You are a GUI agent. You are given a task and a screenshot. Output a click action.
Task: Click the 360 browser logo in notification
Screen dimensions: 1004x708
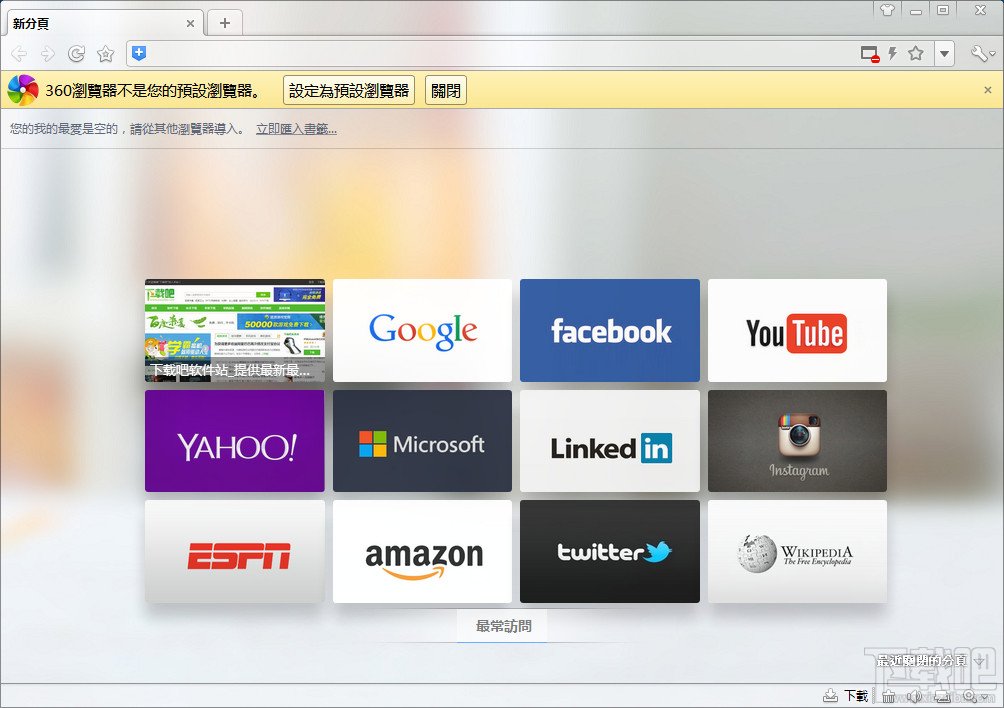pyautogui.click(x=23, y=90)
